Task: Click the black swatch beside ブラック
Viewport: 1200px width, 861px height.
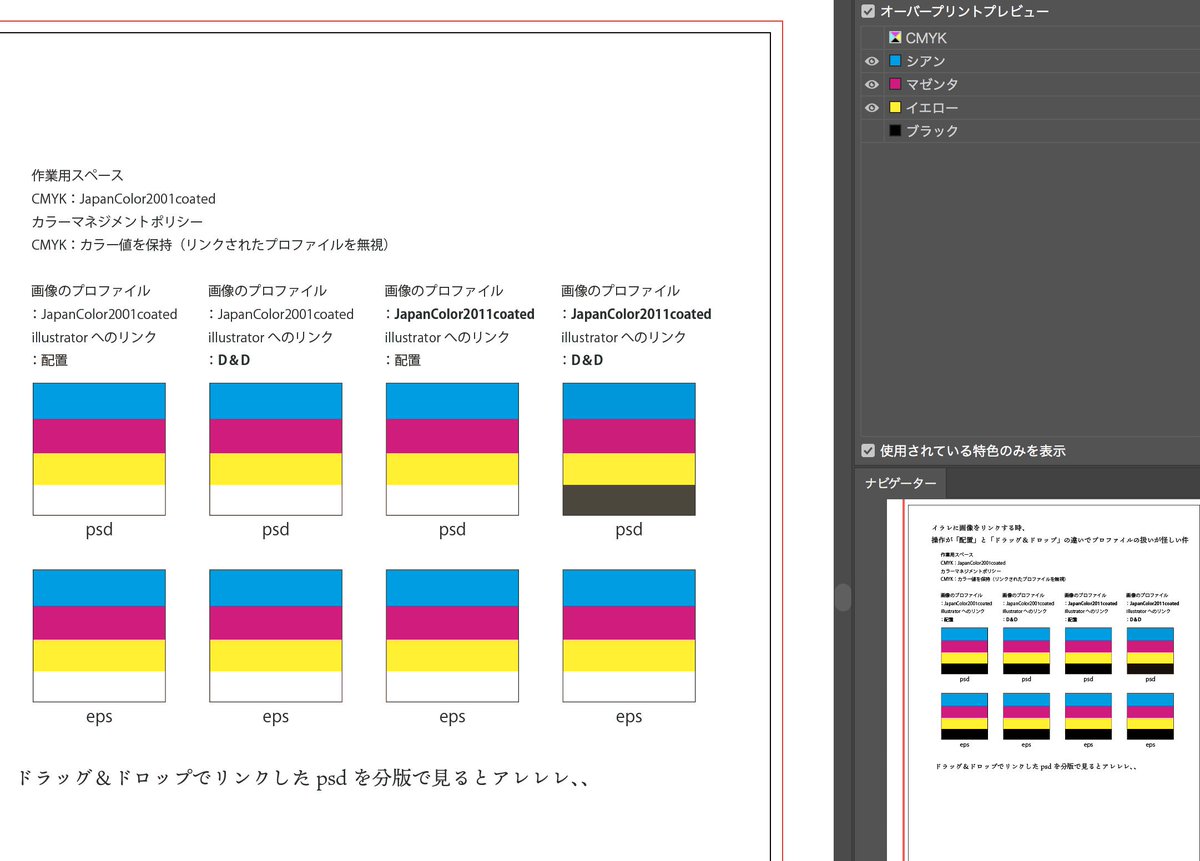Action: coord(895,130)
